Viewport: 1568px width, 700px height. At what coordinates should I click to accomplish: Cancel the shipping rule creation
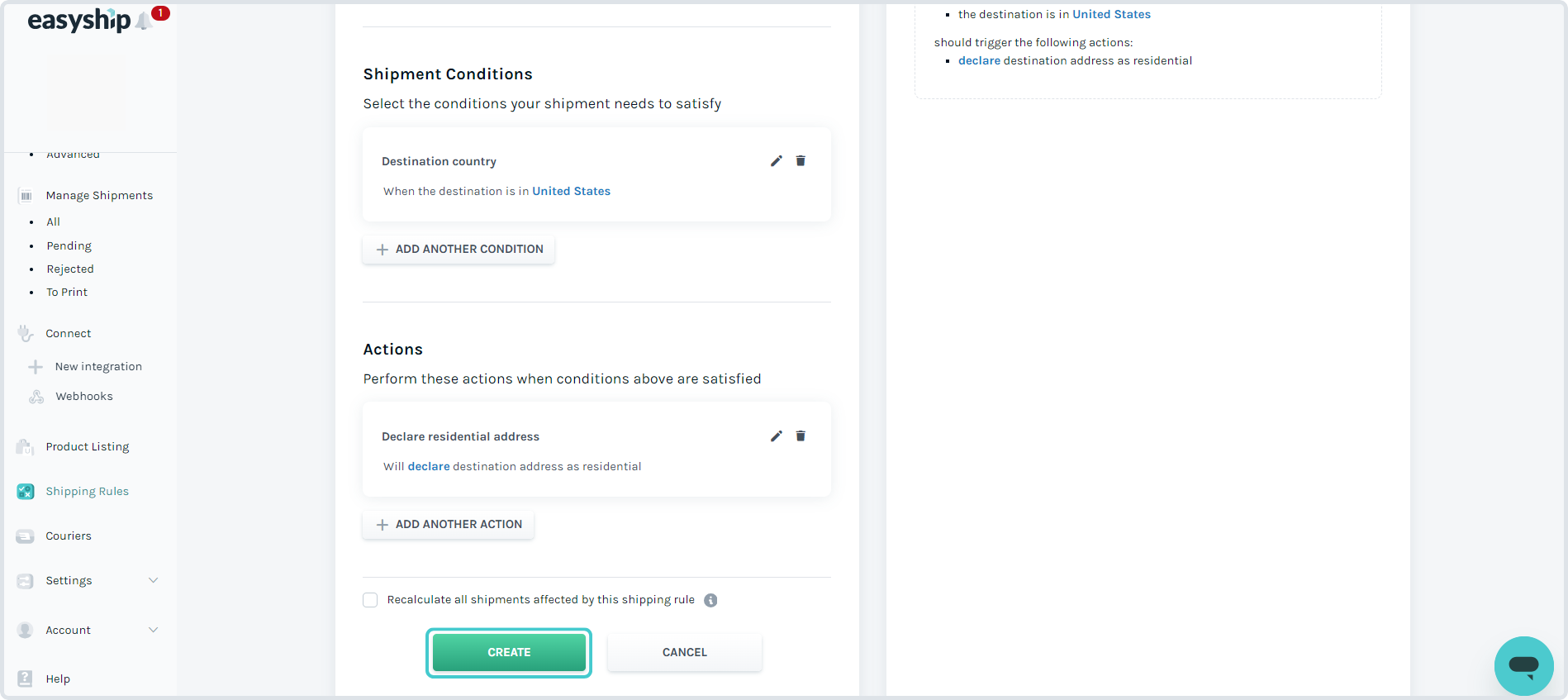click(685, 653)
